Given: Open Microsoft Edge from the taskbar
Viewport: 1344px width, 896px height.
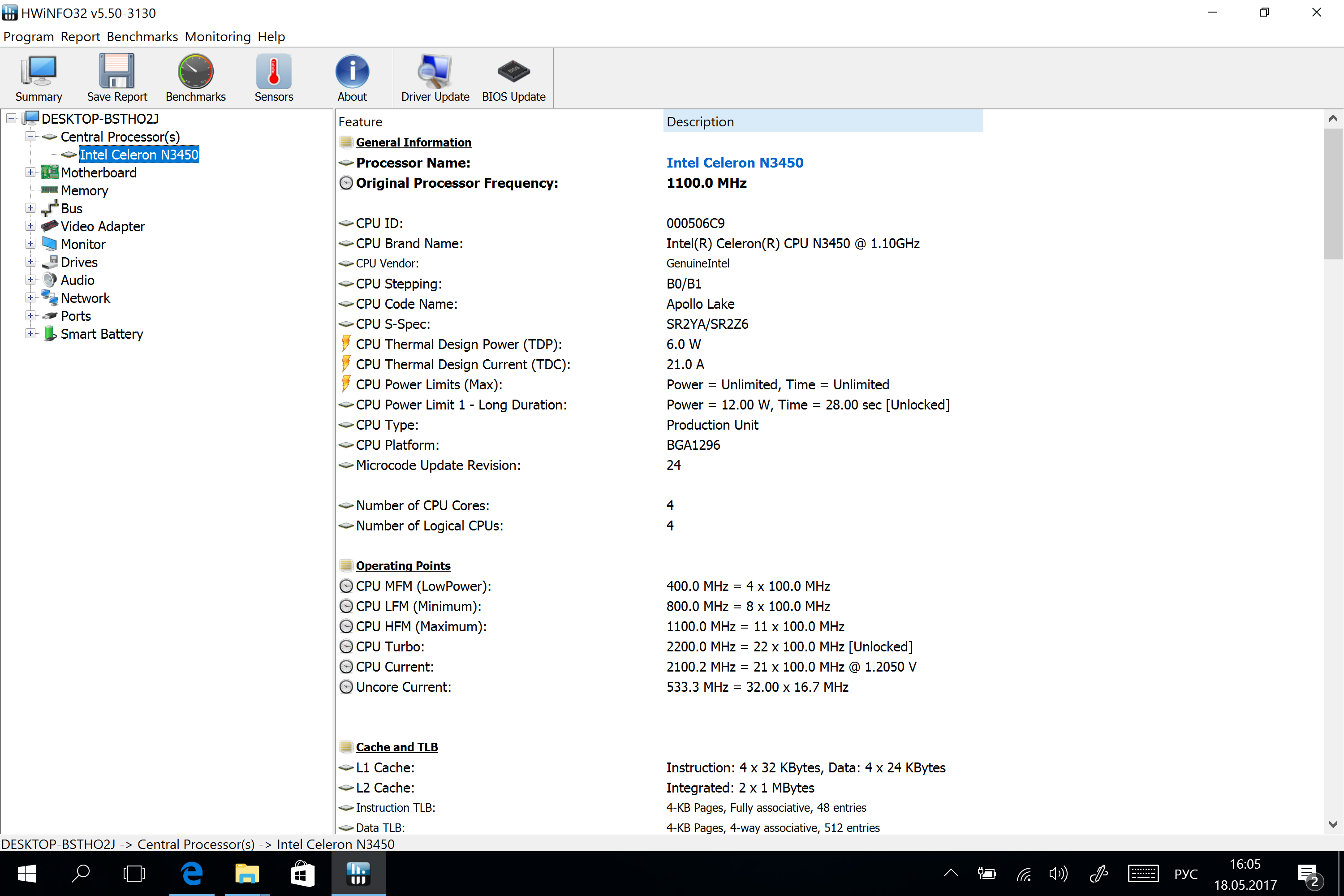Looking at the screenshot, I should click(192, 873).
